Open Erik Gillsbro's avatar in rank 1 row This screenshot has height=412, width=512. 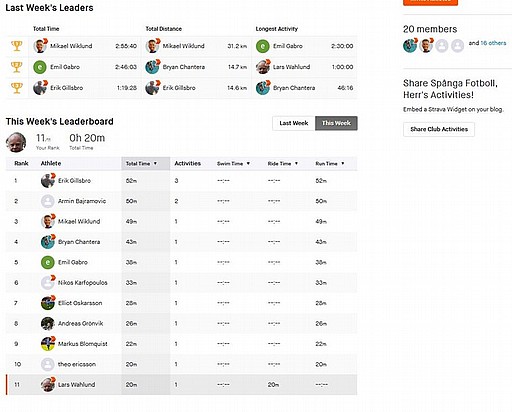[48, 181]
